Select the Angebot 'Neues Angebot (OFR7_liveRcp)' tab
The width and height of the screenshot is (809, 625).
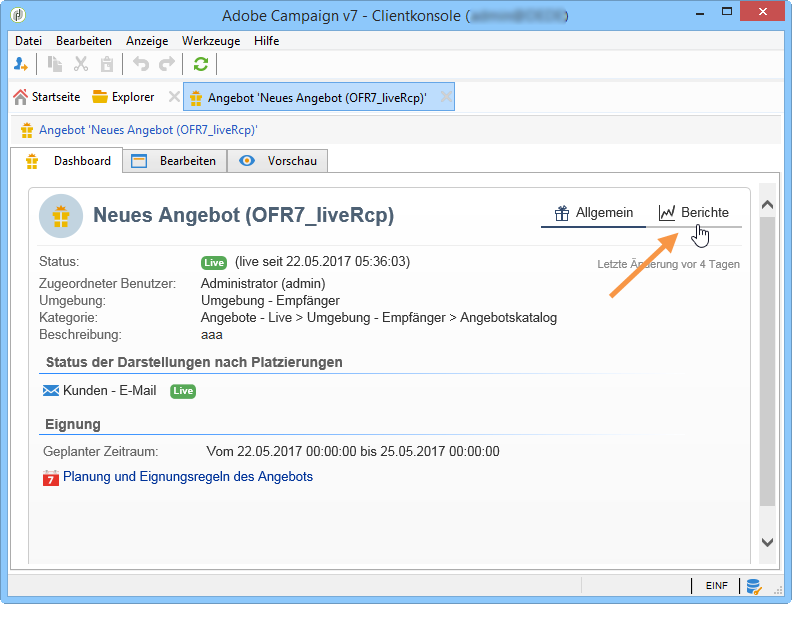(317, 98)
